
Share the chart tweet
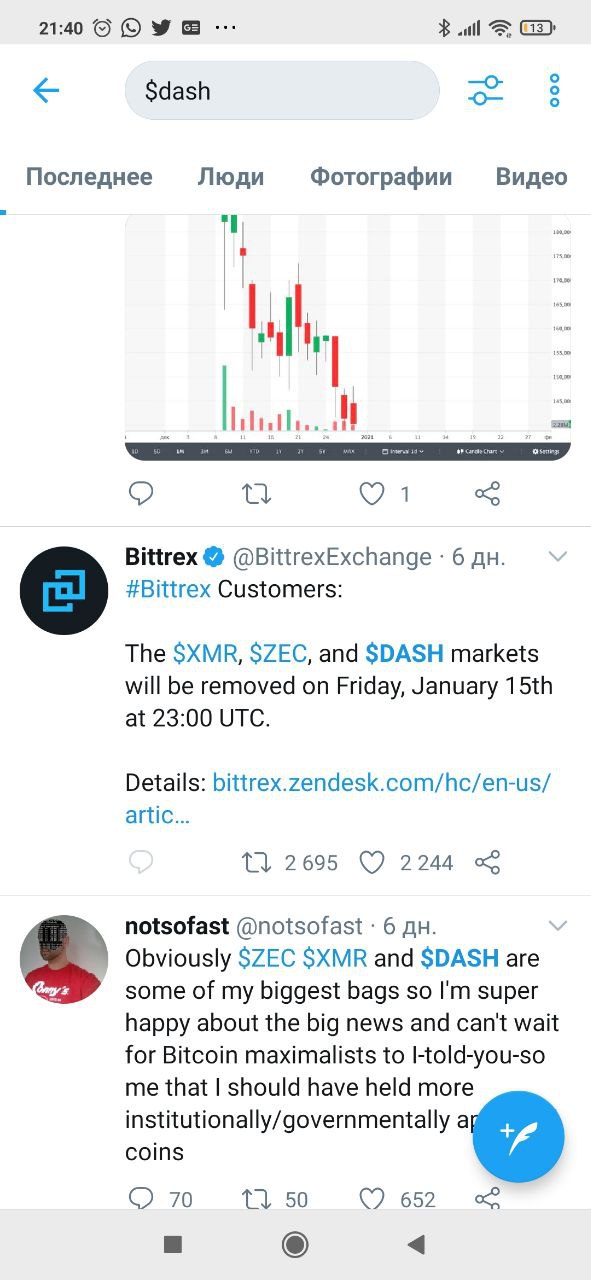tap(487, 493)
